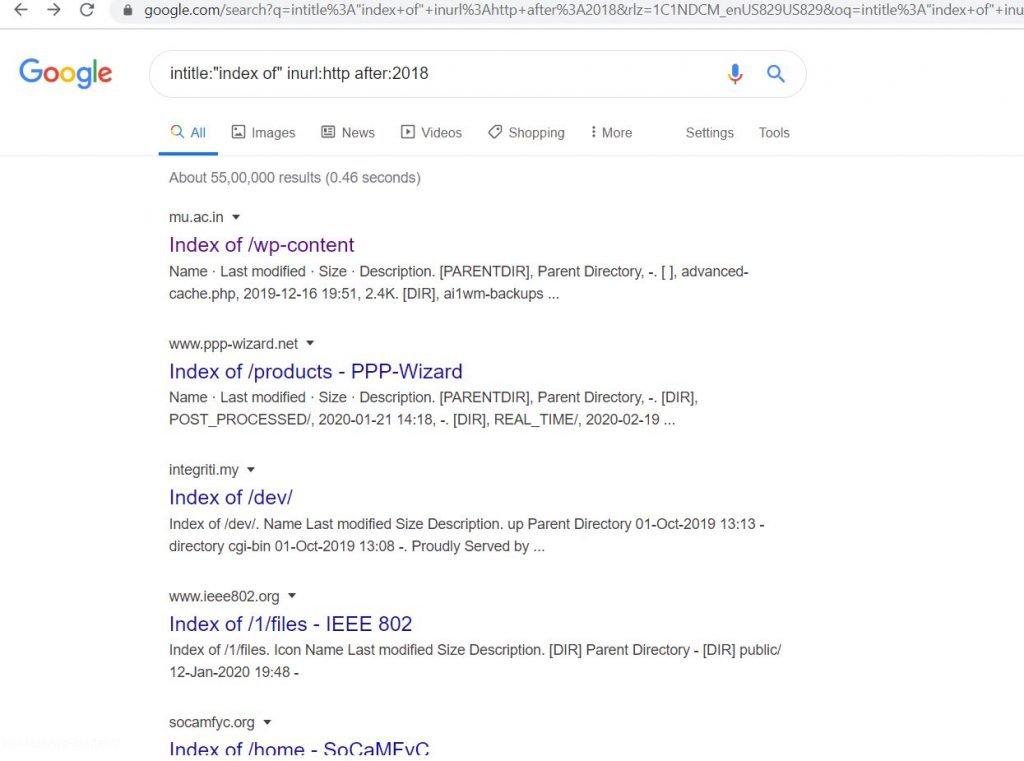This screenshot has width=1024, height=761.
Task: Open the Videos results tab
Action: [431, 133]
